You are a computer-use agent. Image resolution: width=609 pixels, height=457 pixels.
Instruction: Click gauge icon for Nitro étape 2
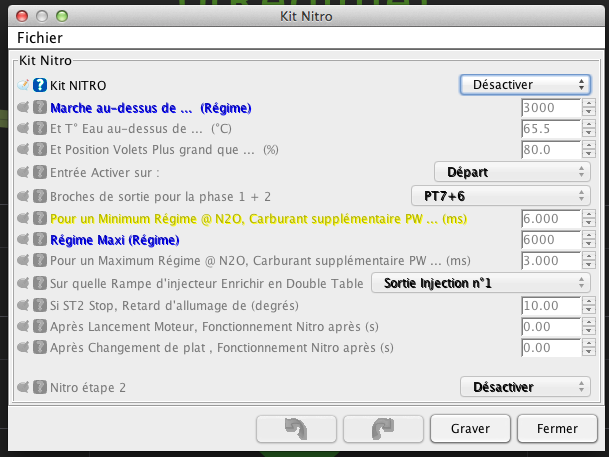click(x=23, y=387)
